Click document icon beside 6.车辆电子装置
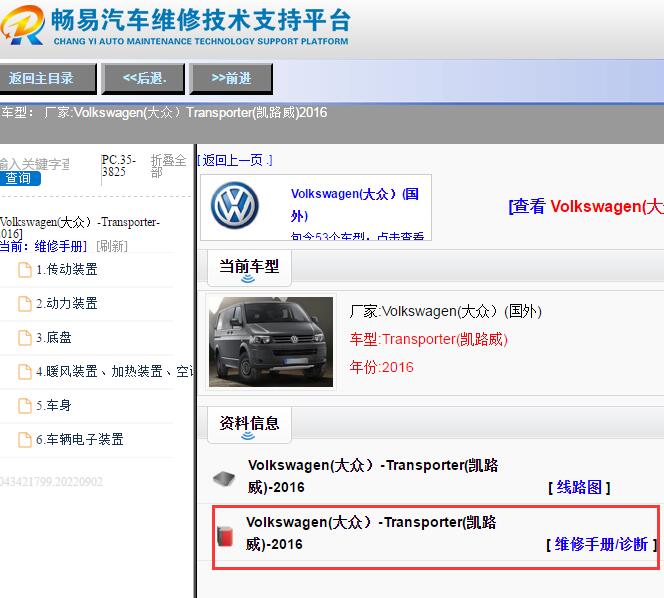Screen dimensions: 664x598 click(x=25, y=439)
